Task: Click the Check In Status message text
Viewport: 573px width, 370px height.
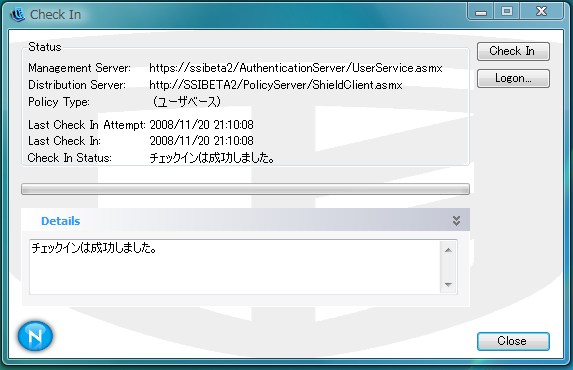Action: (212, 158)
